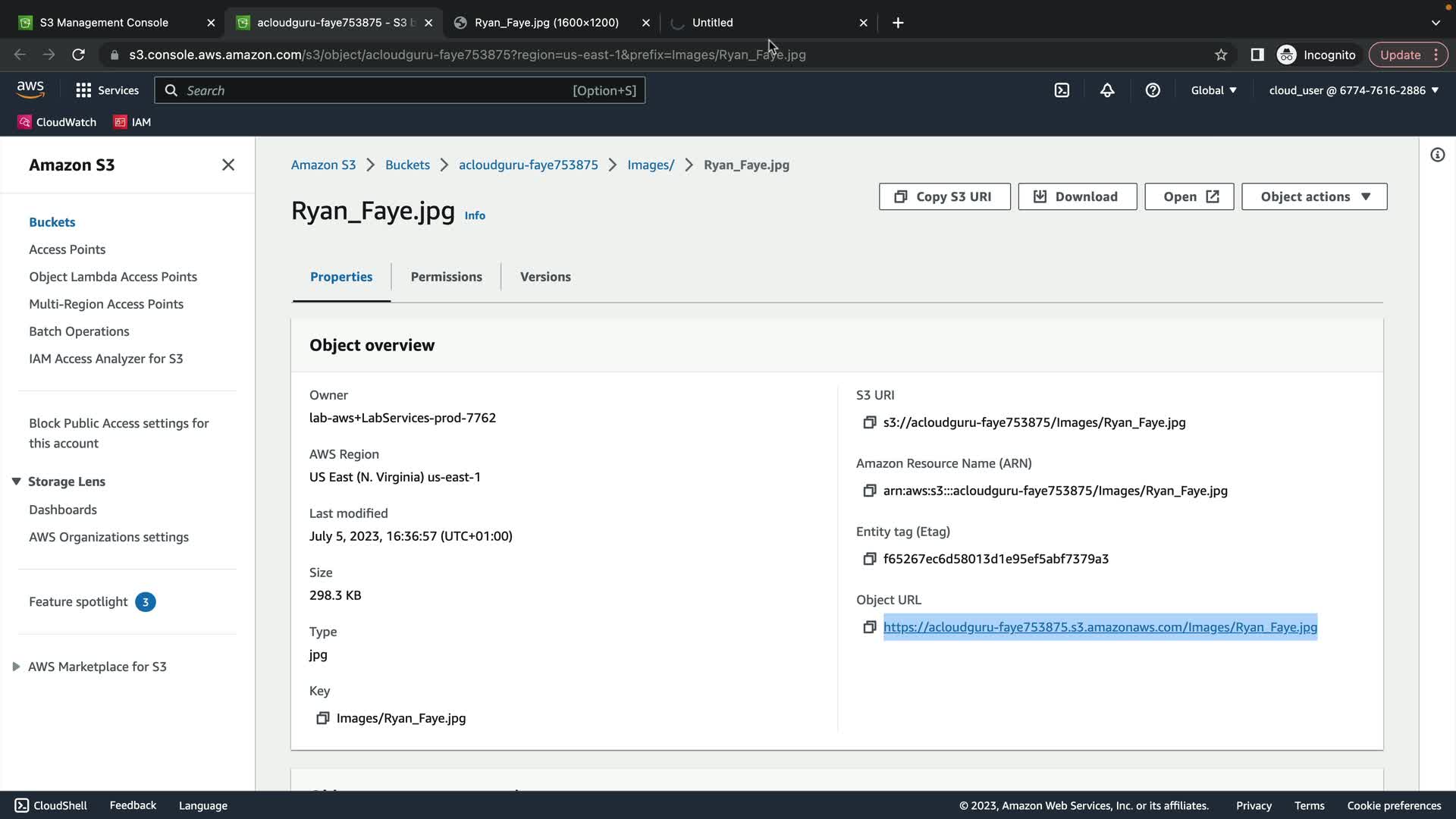Image resolution: width=1456 pixels, height=819 pixels.
Task: Open the help question mark icon
Action: pos(1153,90)
